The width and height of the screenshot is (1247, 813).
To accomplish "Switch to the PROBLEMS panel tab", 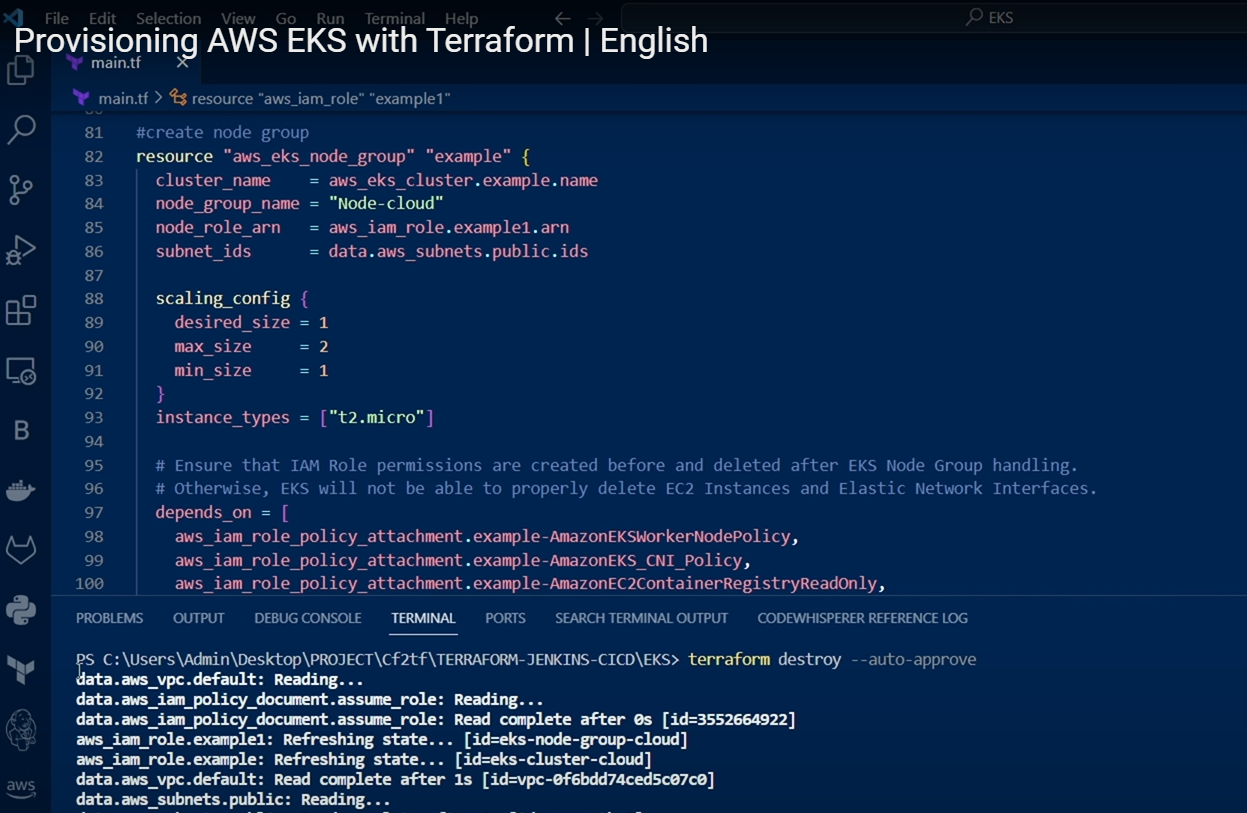I will click(x=110, y=618).
